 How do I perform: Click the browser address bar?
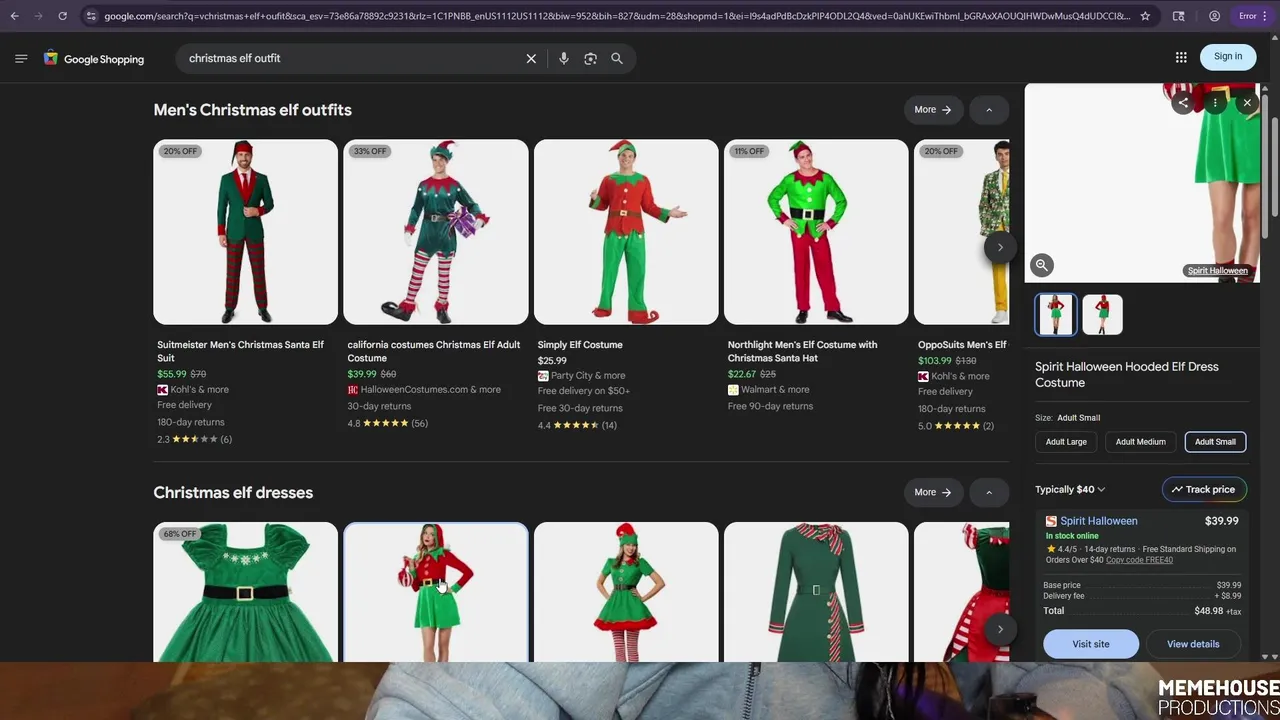pos(616,16)
